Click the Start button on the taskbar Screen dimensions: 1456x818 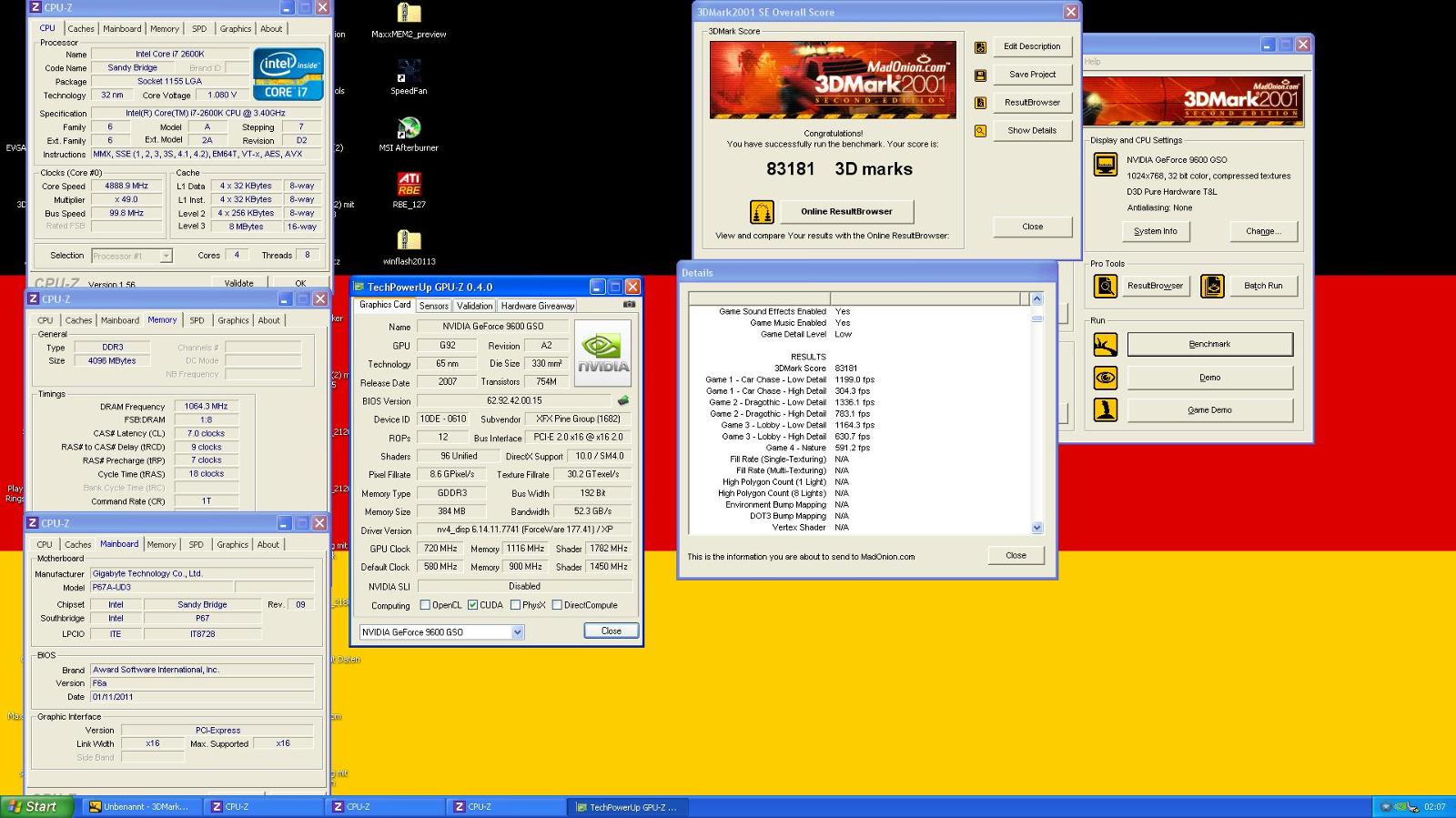pyautogui.click(x=37, y=807)
